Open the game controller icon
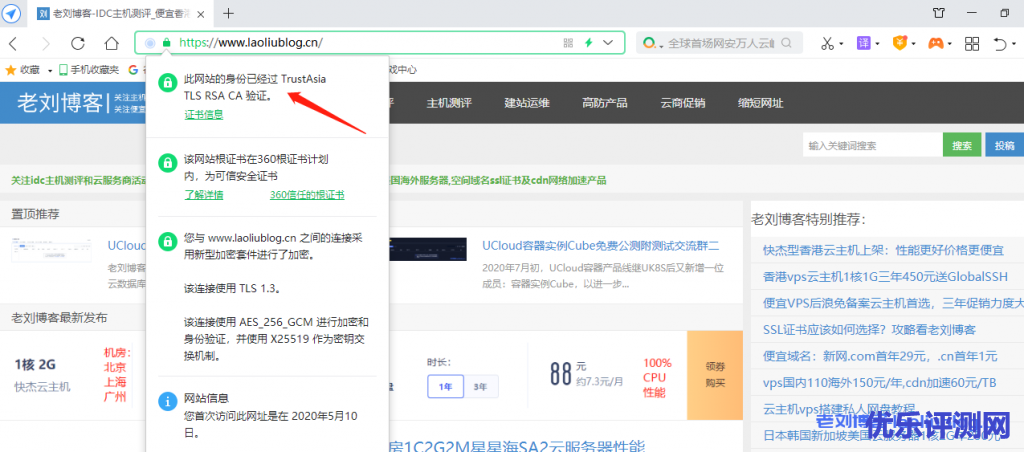Viewport: 1024px width, 452px height. tap(935, 44)
